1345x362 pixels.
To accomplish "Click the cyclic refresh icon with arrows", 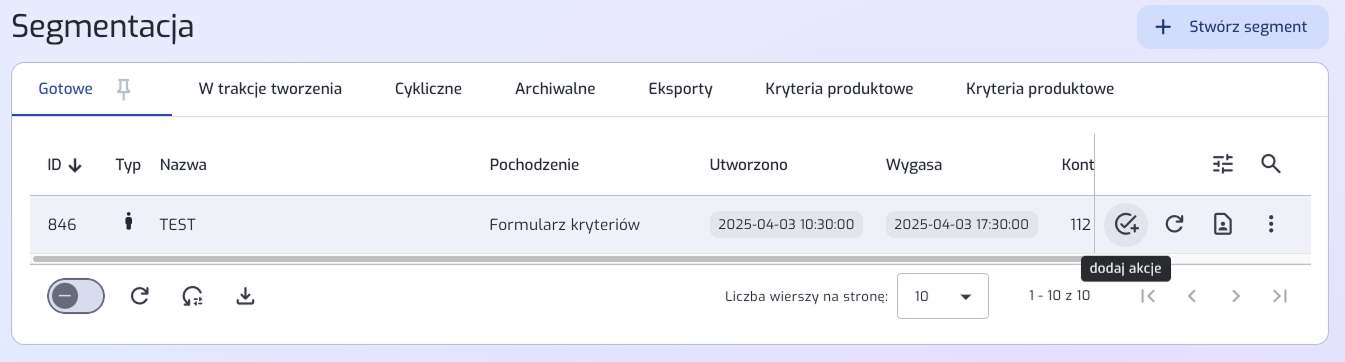I will tap(192, 296).
